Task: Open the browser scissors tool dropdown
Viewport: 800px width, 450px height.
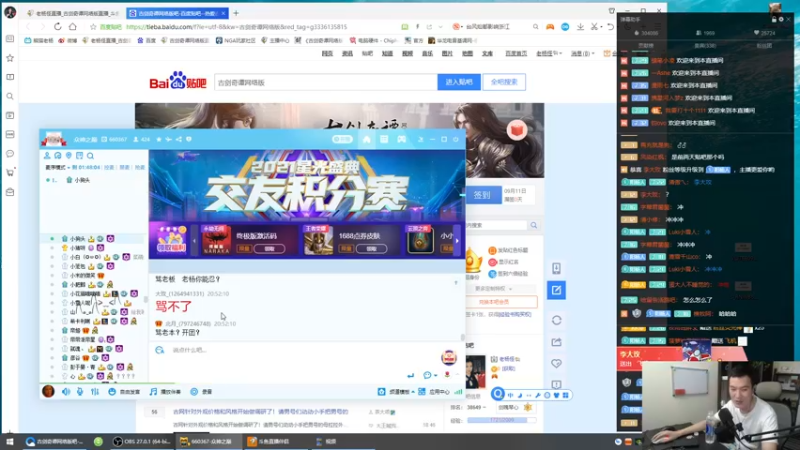Action: (596, 27)
